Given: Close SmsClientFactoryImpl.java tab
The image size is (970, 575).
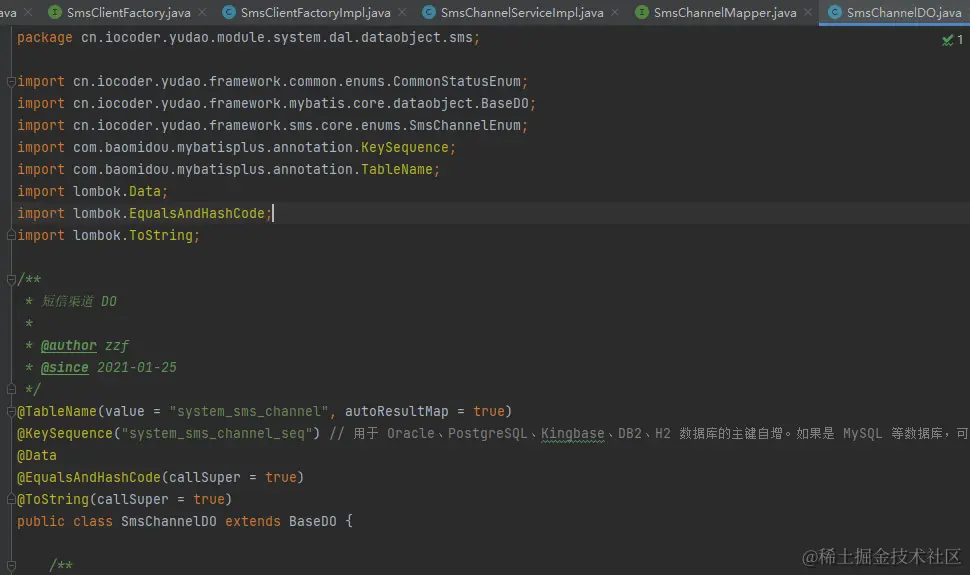Looking at the screenshot, I should click(x=402, y=12).
